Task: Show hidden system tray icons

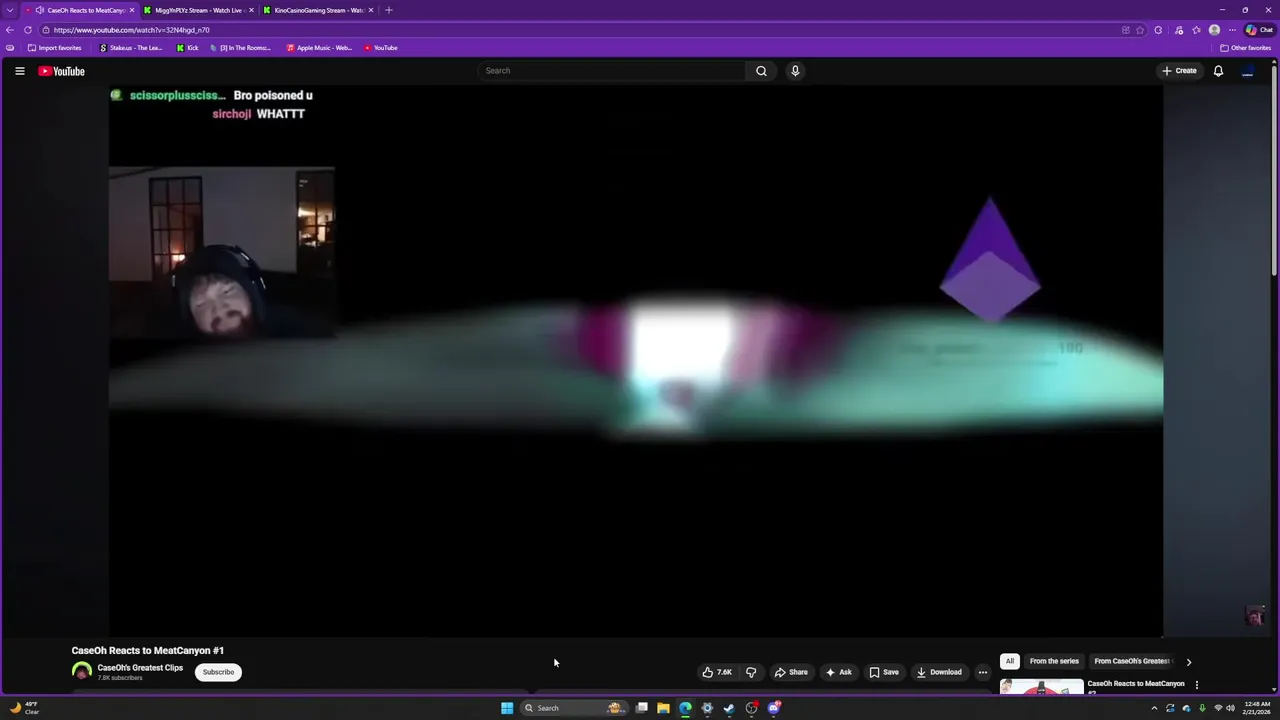Action: 1154,708
